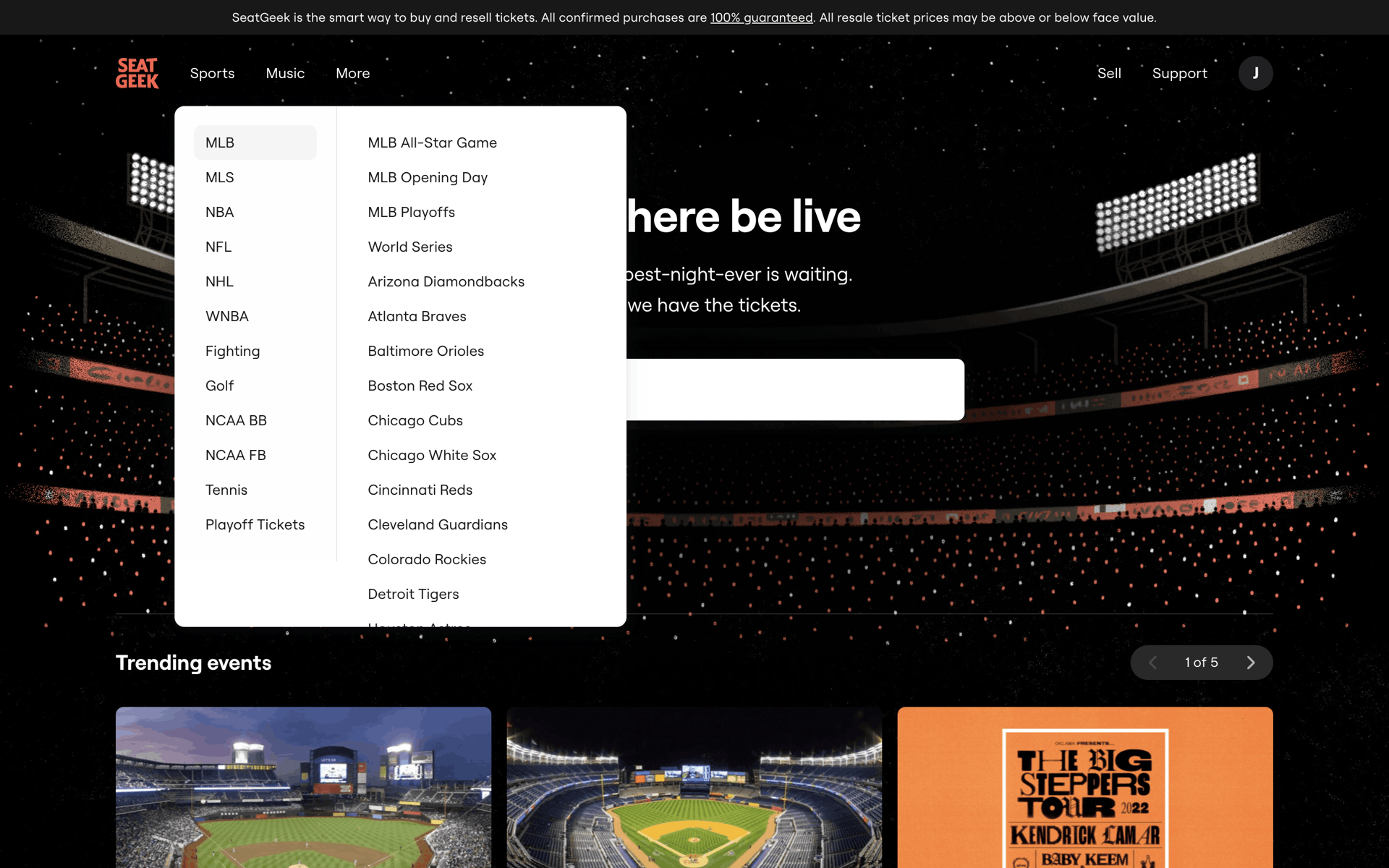This screenshot has width=1389, height=868.
Task: Select Playoff Tickets category
Action: coord(255,524)
